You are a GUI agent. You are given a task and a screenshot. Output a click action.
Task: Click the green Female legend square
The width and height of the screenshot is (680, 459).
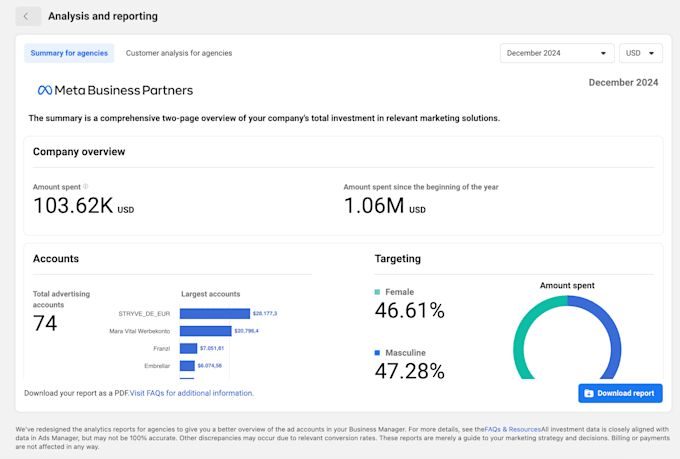pos(377,292)
